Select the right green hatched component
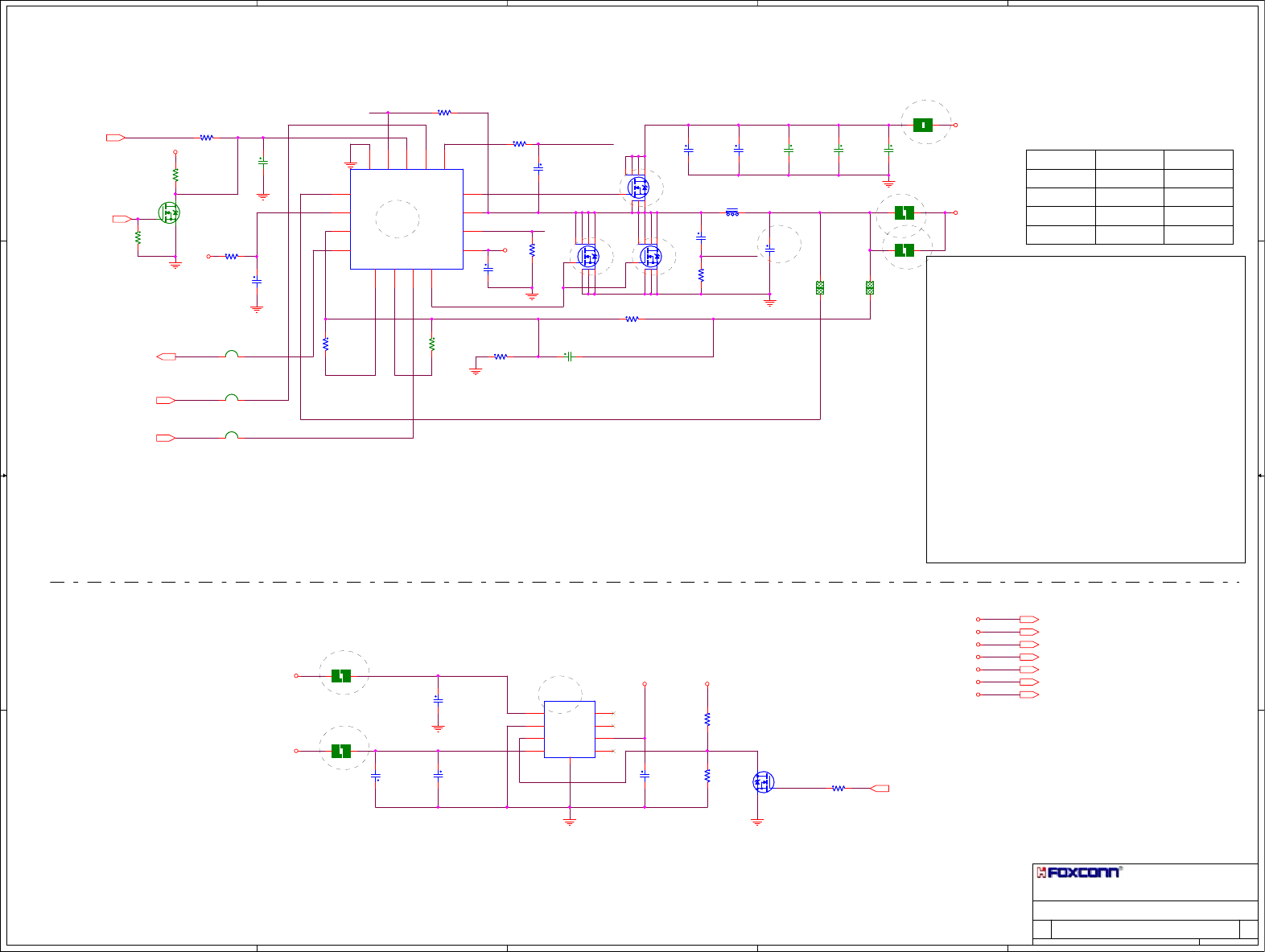 pyautogui.click(x=870, y=287)
